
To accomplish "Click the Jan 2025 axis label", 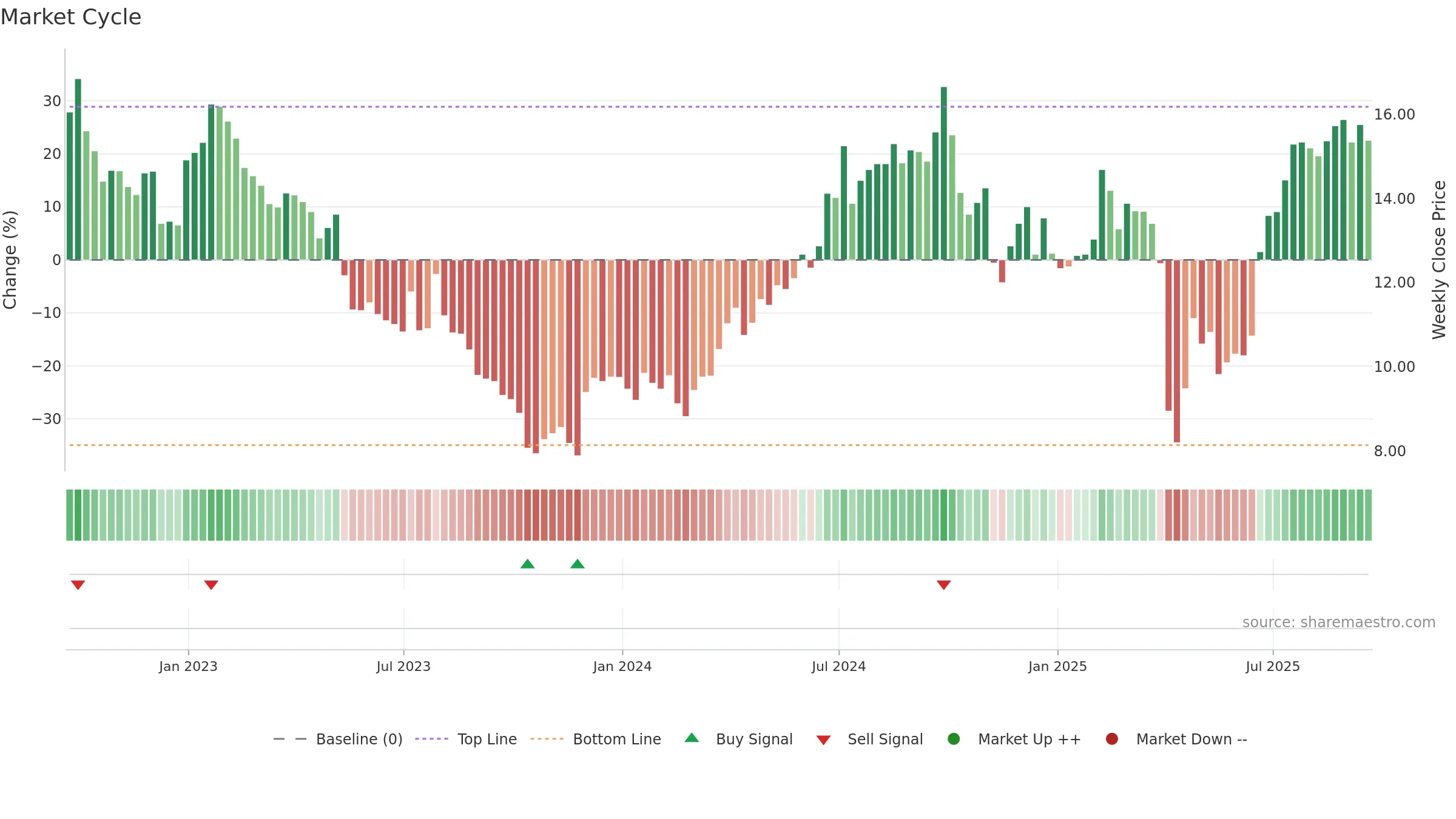I will pyautogui.click(x=1057, y=667).
